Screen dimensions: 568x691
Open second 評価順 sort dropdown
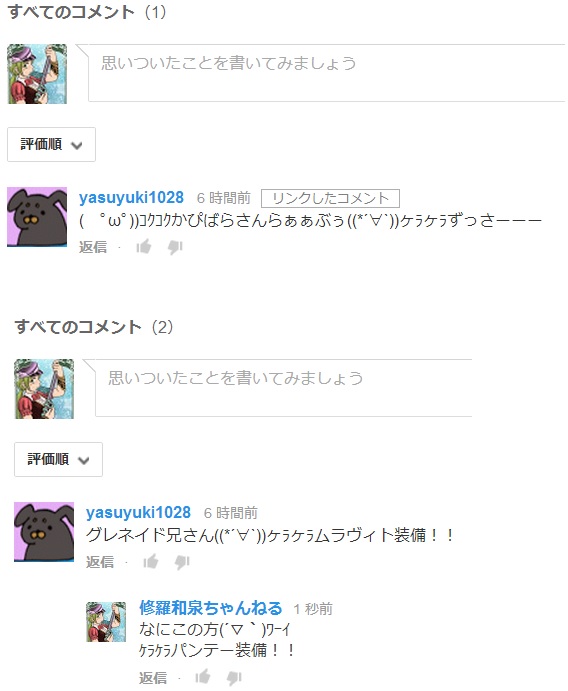pyautogui.click(x=58, y=459)
